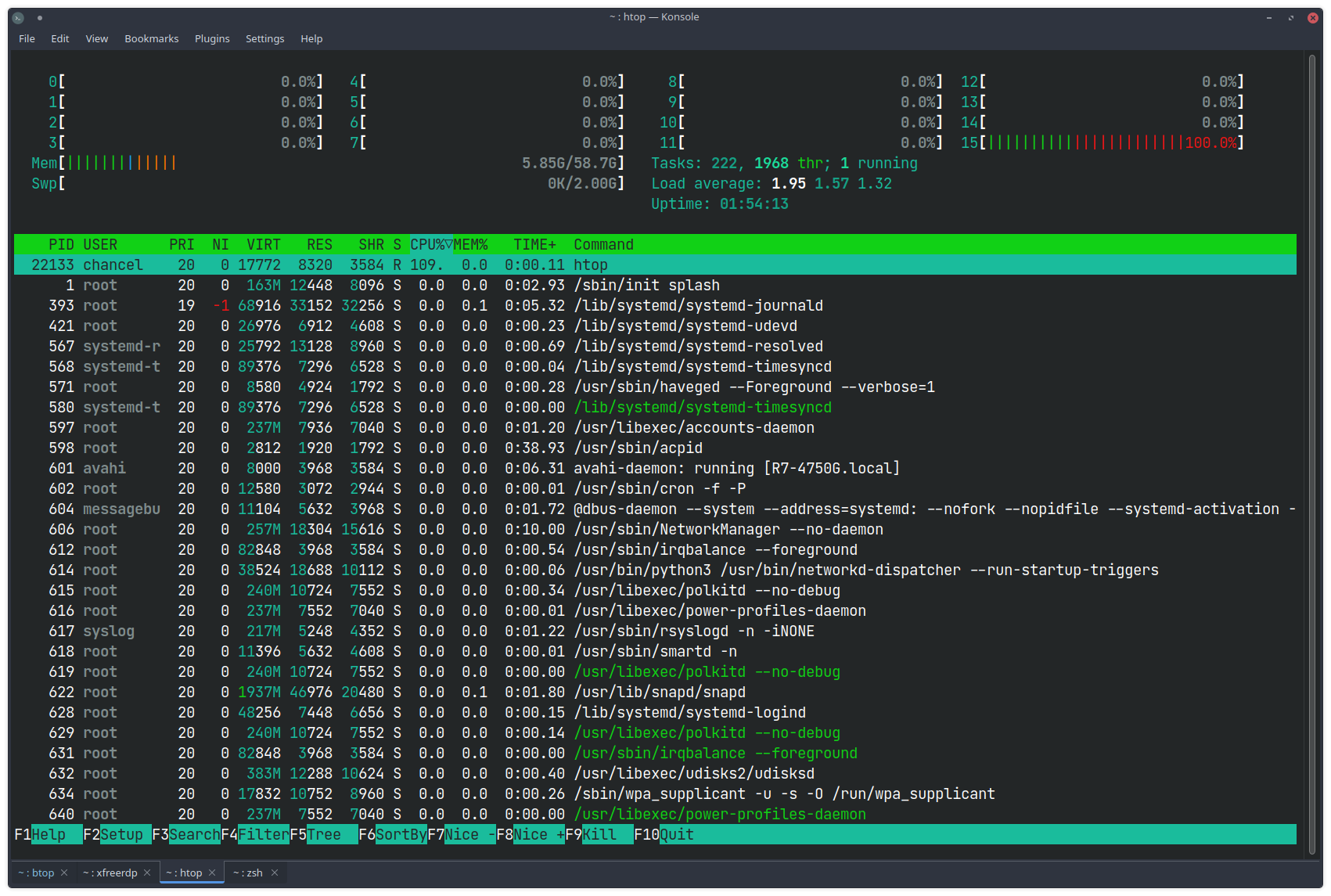Click the terminal vertical scrollbar
Viewport: 1331px width, 896px height.
(x=1311, y=454)
